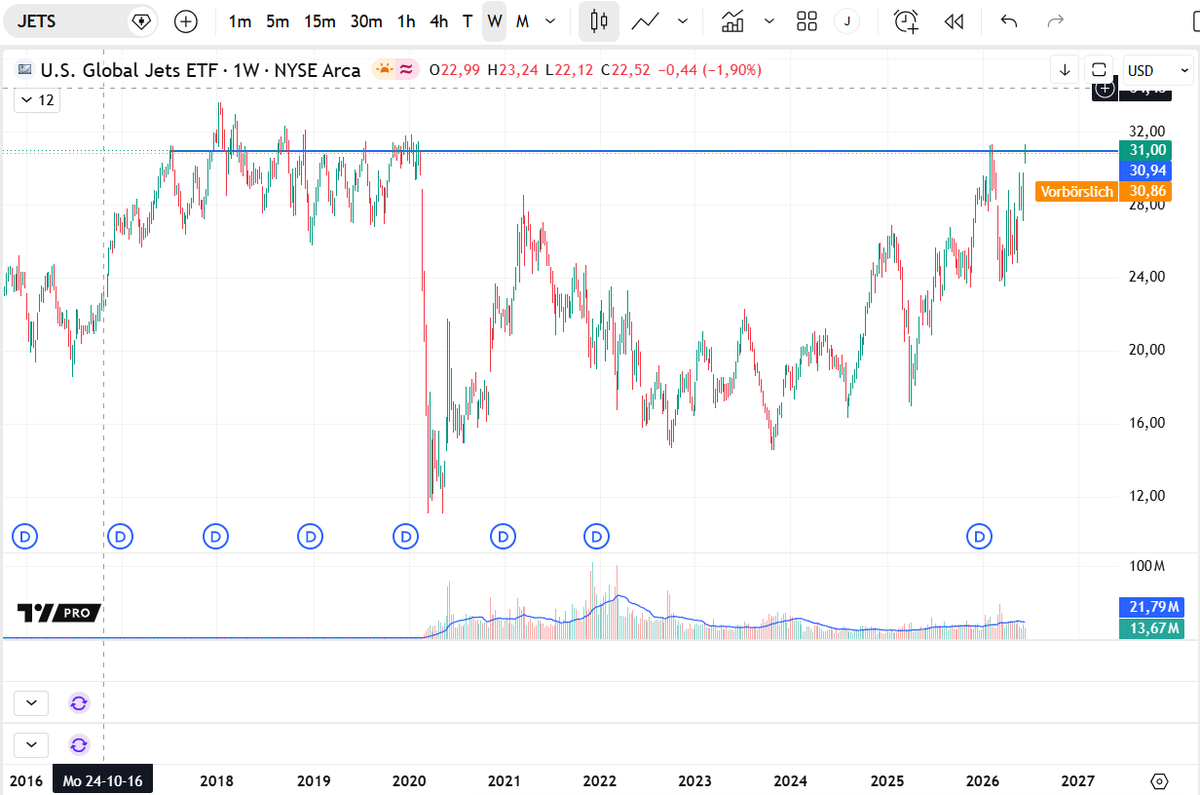Click the flag icon beside the ETF name
This screenshot has width=1200, height=795.
25,70
